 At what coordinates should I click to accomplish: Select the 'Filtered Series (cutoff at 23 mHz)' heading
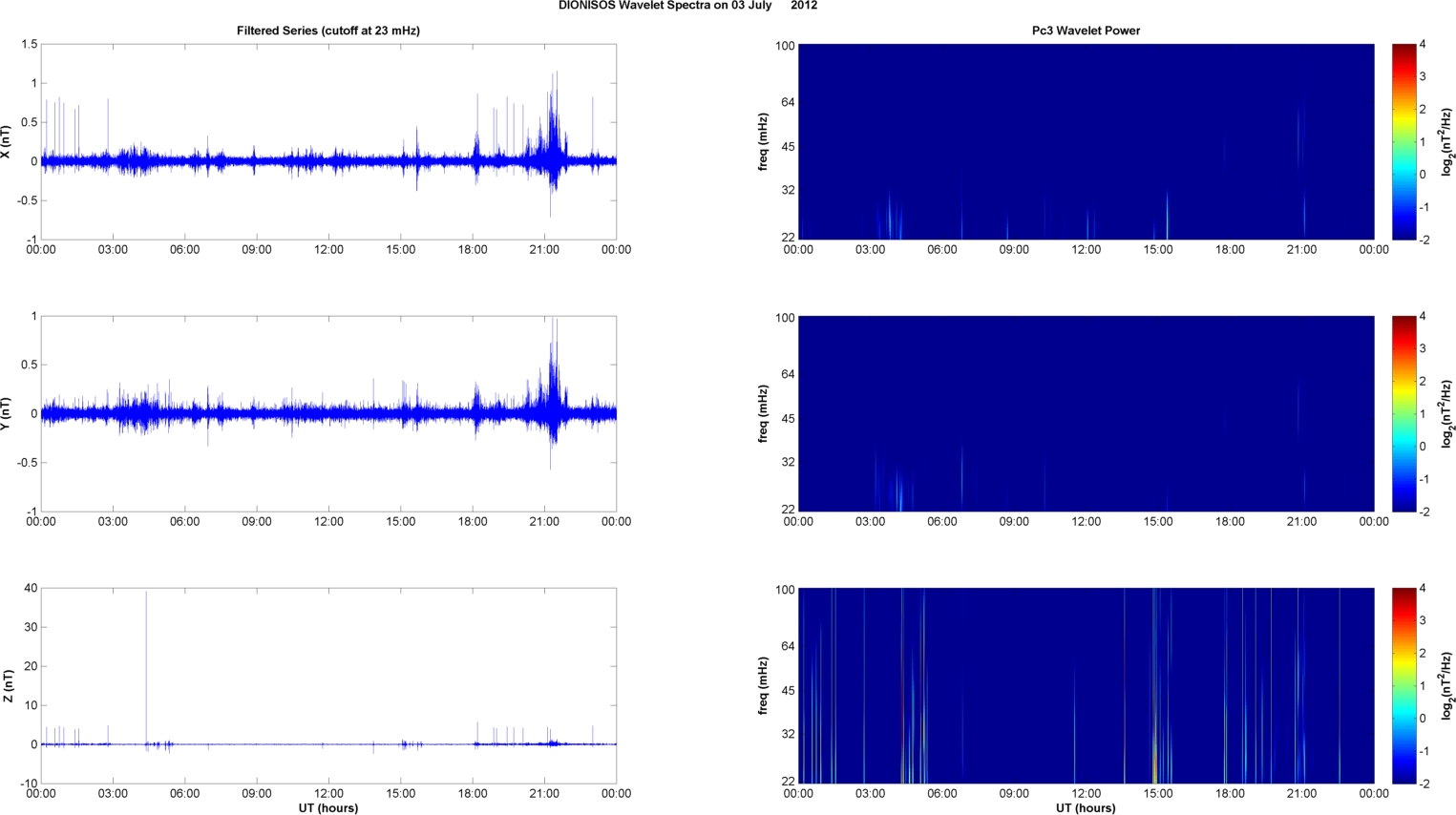328,31
